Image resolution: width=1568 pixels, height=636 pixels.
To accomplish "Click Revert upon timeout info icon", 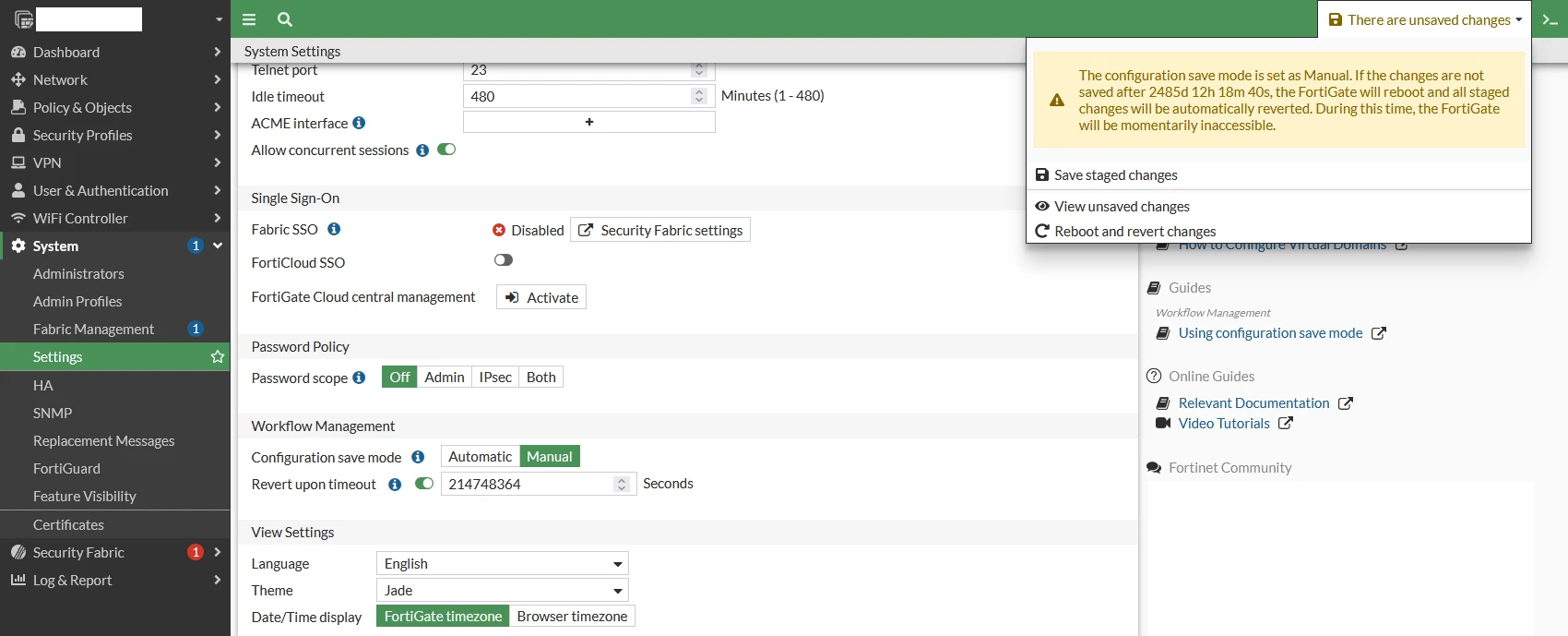I will pyautogui.click(x=395, y=485).
